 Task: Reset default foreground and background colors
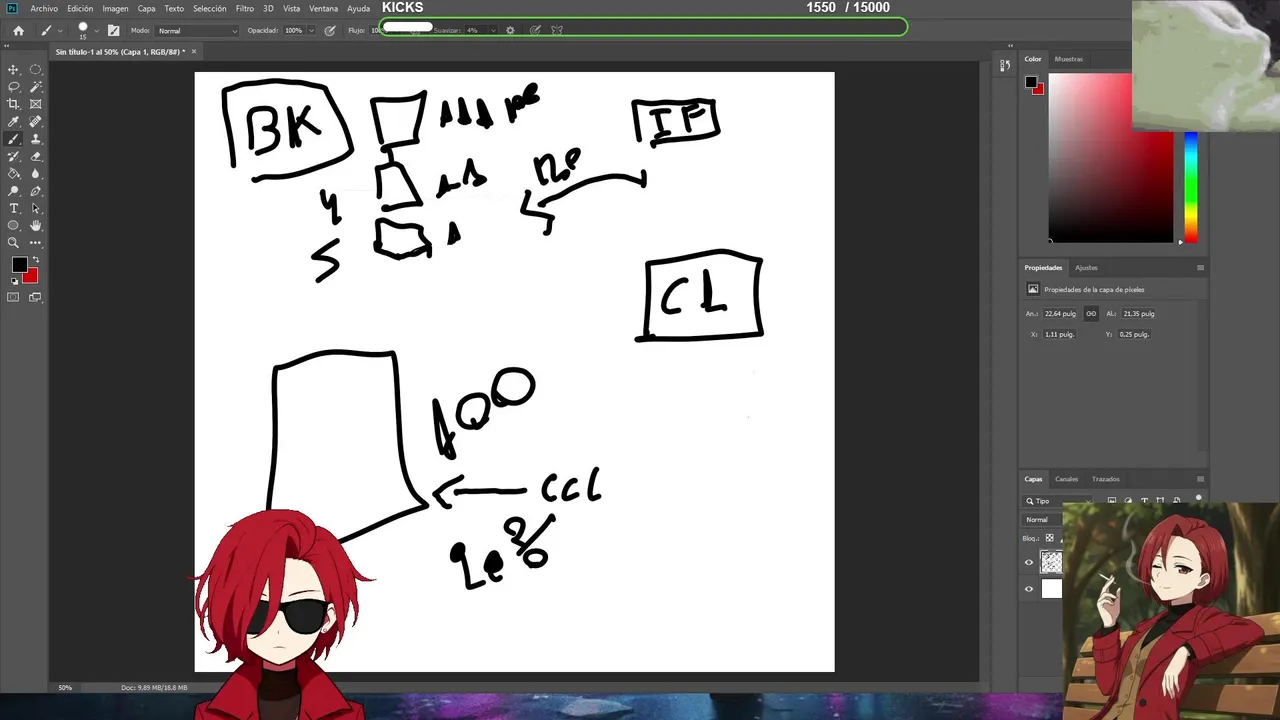click(x=14, y=281)
